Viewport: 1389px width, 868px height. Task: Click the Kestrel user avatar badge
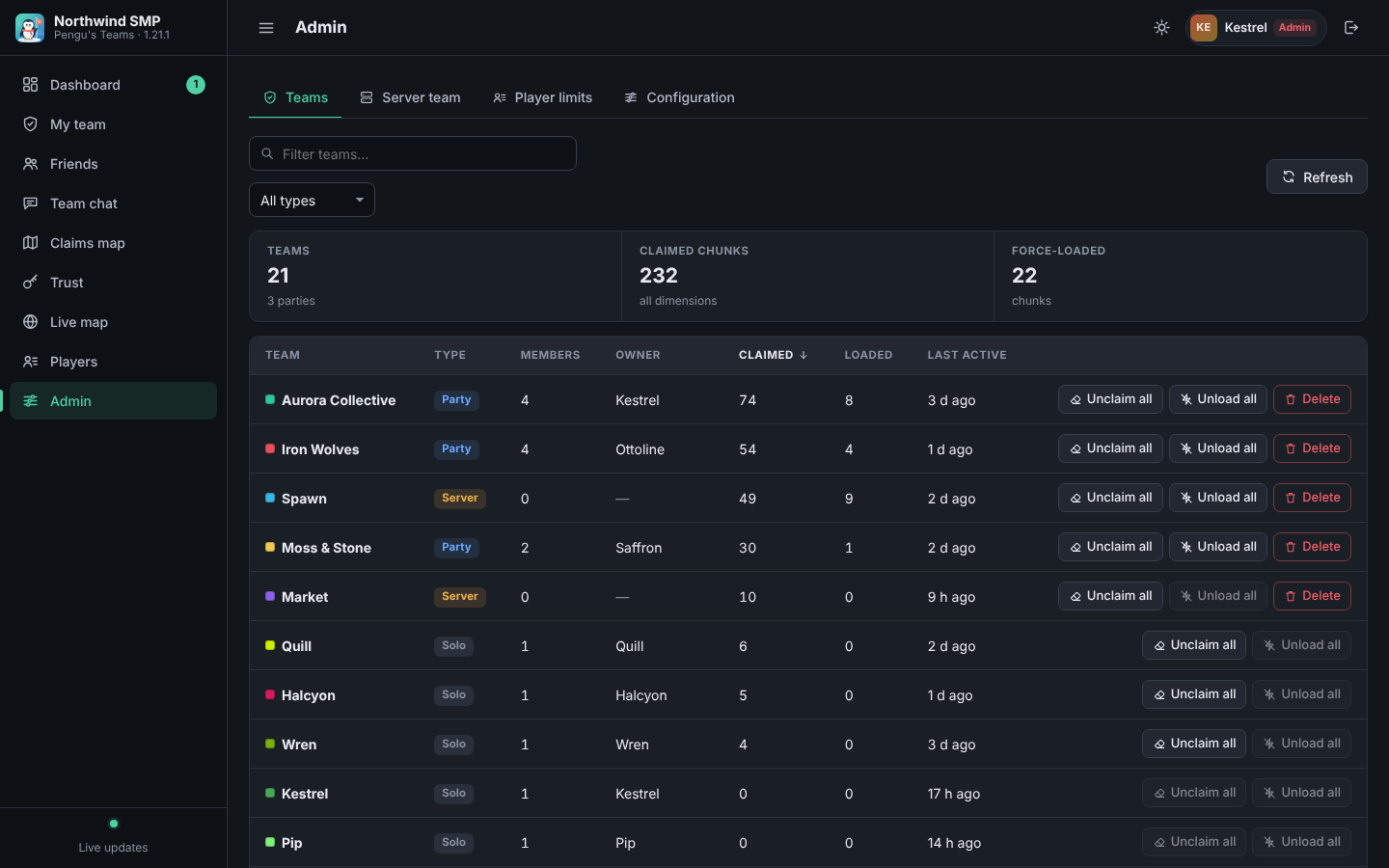point(1203,28)
